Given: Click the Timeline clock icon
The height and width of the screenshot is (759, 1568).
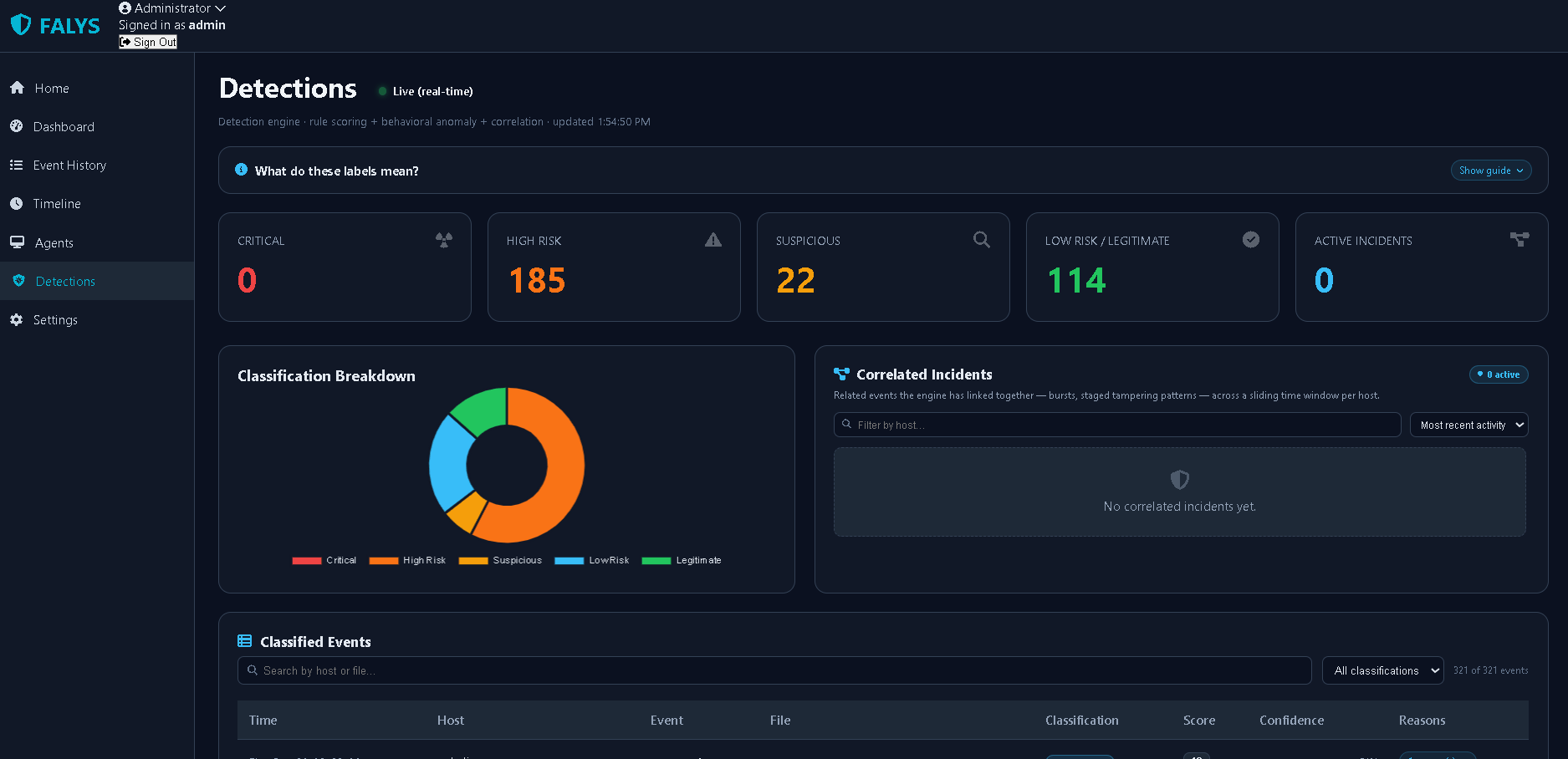Looking at the screenshot, I should (17, 203).
